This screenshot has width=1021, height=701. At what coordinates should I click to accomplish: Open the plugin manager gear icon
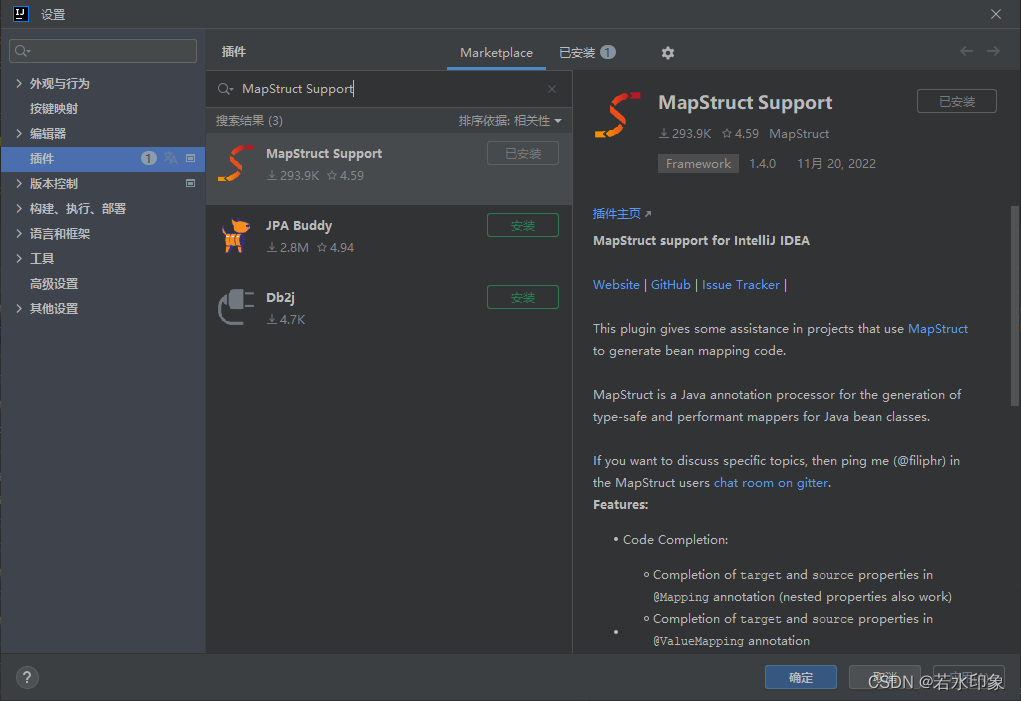coord(667,52)
